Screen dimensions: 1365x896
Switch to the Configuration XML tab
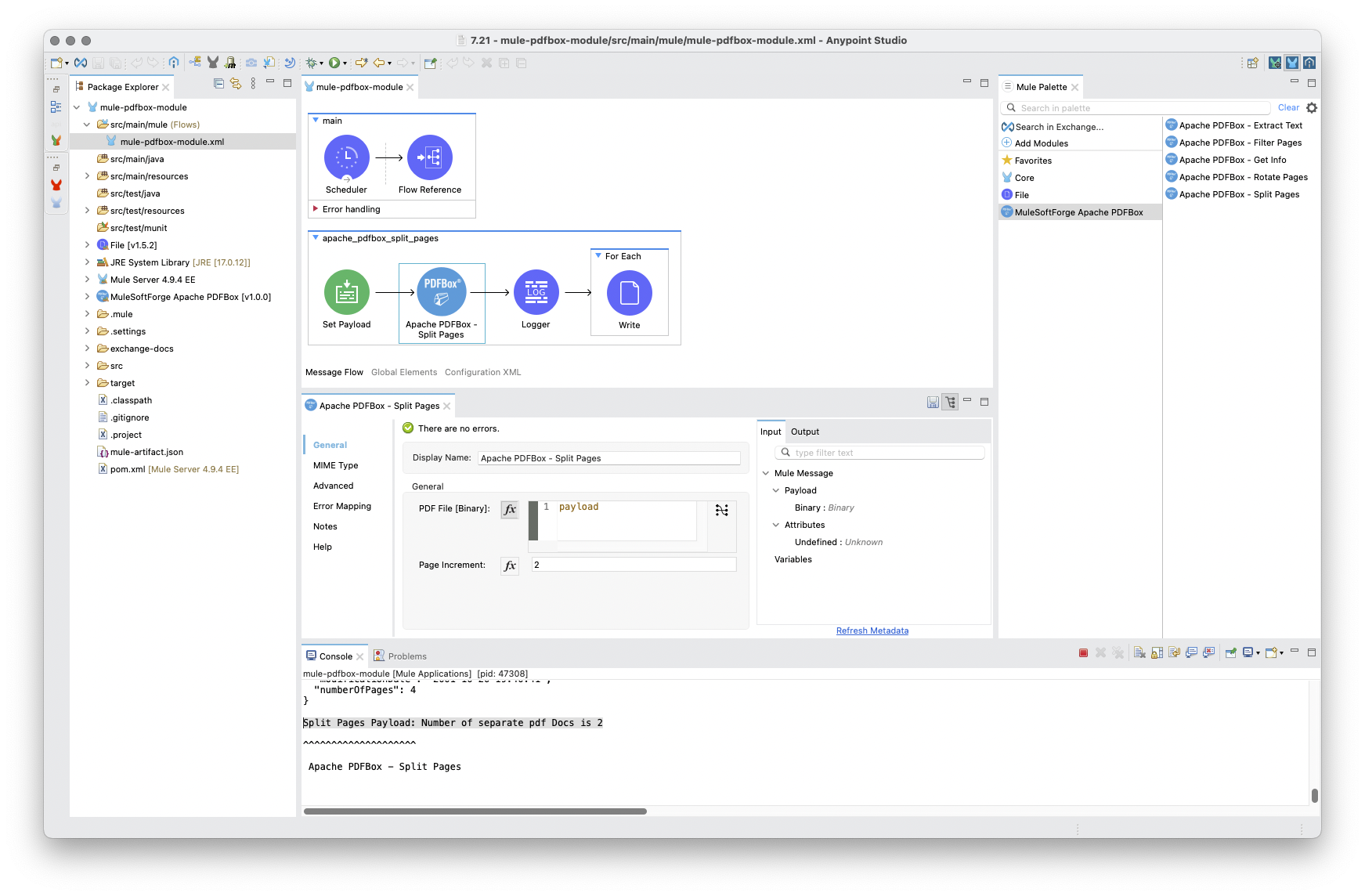point(482,372)
